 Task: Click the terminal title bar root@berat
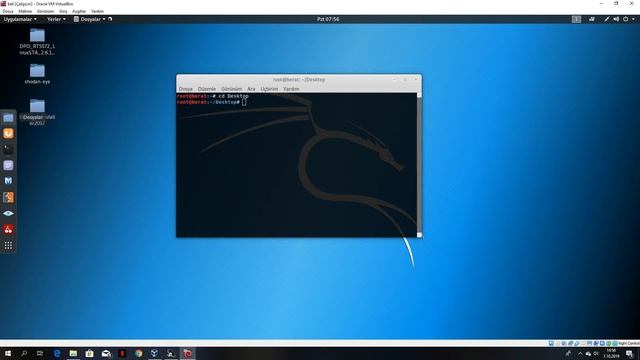pos(299,80)
